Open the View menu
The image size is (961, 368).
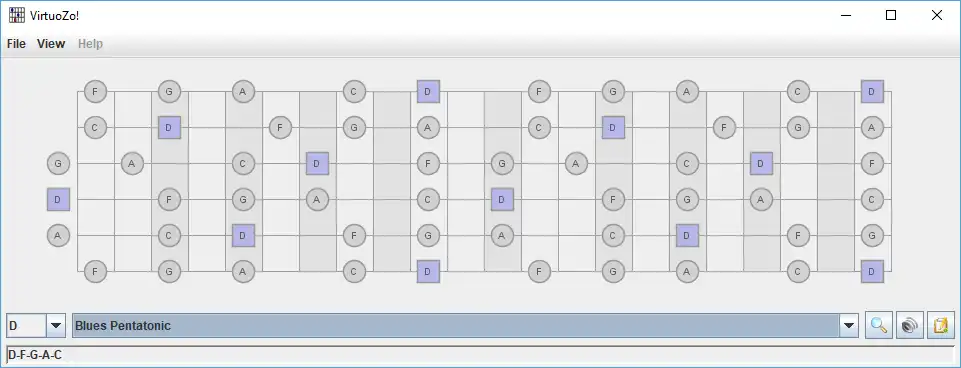pos(51,44)
